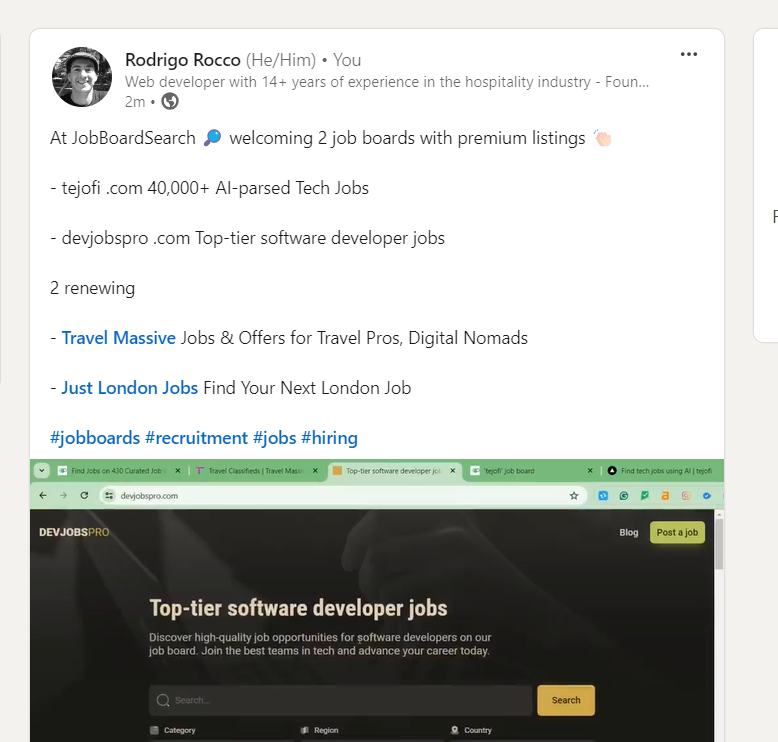
Task: Open the #jobboards hashtag
Action: click(95, 438)
